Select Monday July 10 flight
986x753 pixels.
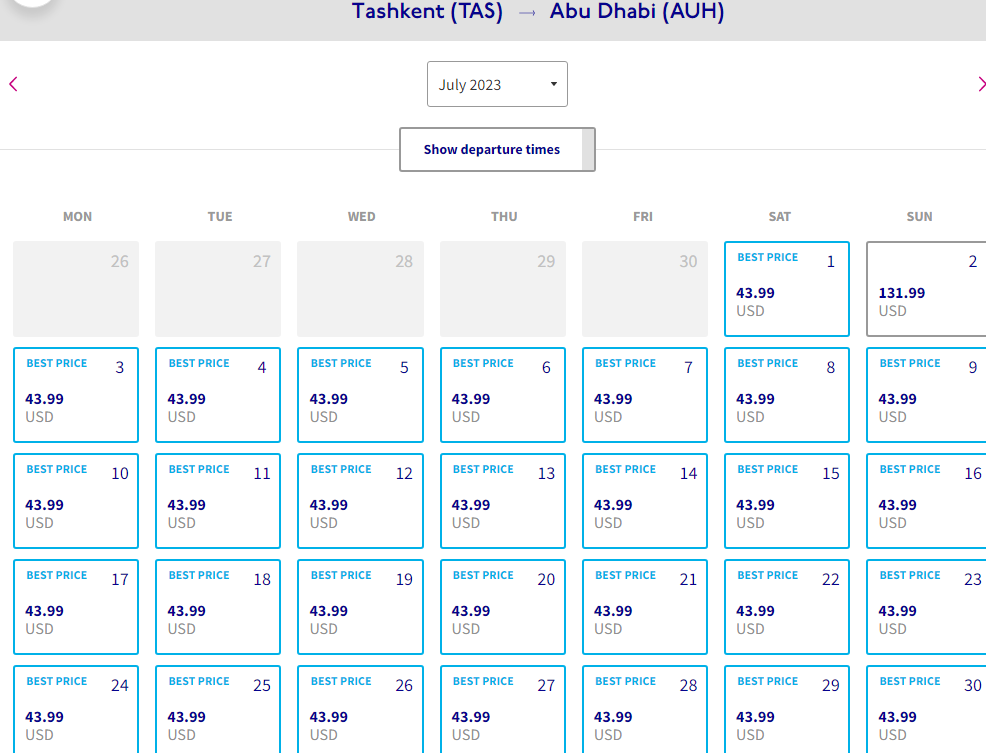[76, 501]
